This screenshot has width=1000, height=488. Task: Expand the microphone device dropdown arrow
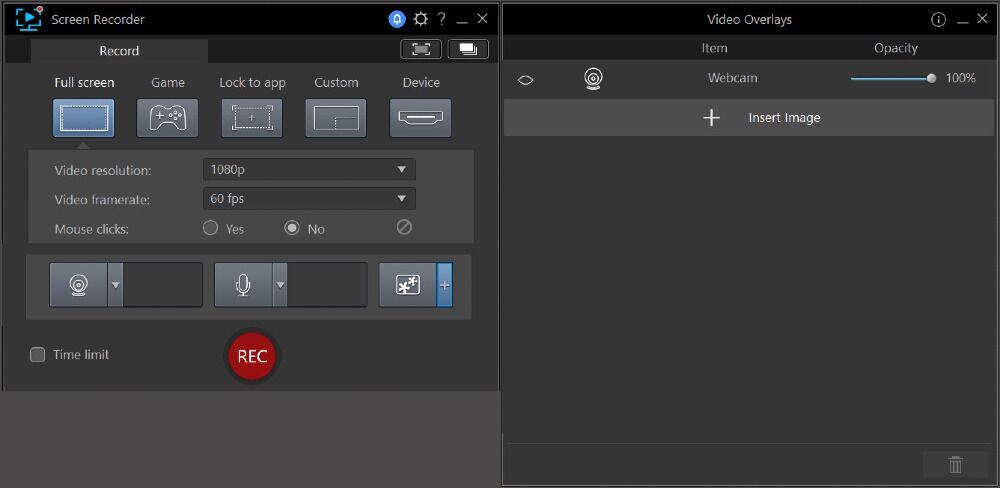point(280,285)
